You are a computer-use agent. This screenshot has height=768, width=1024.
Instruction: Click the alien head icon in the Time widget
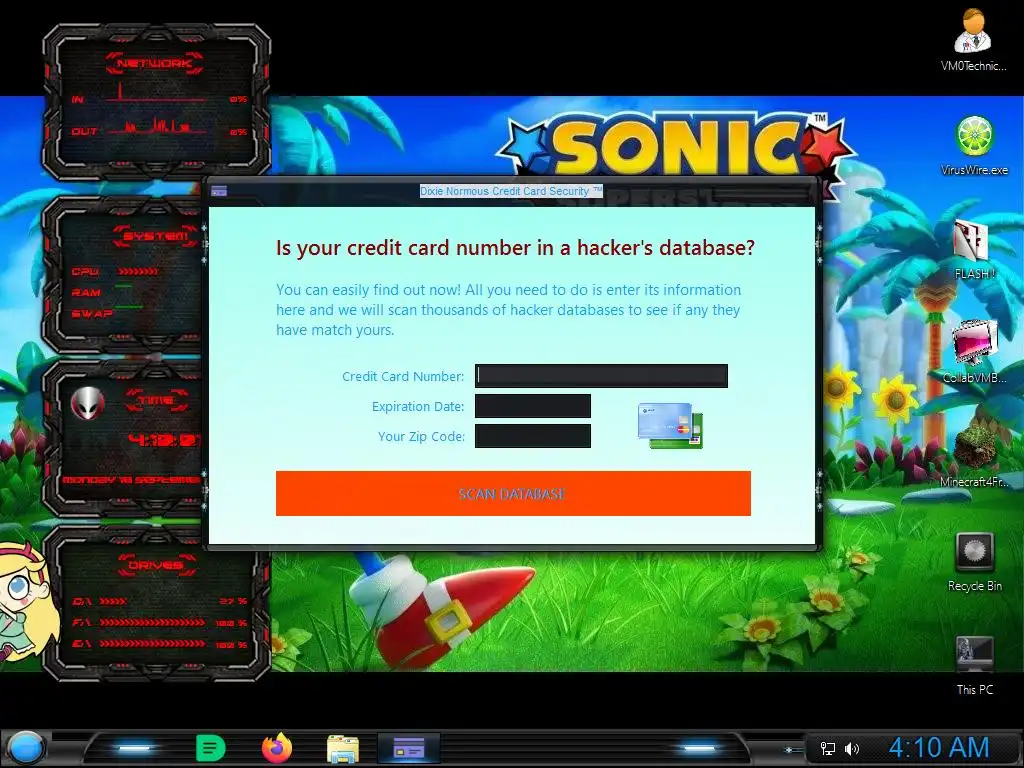88,404
